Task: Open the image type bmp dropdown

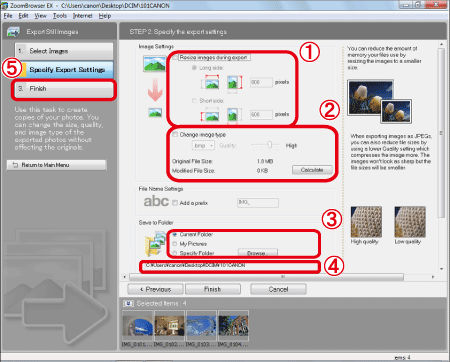Action: 203,146
